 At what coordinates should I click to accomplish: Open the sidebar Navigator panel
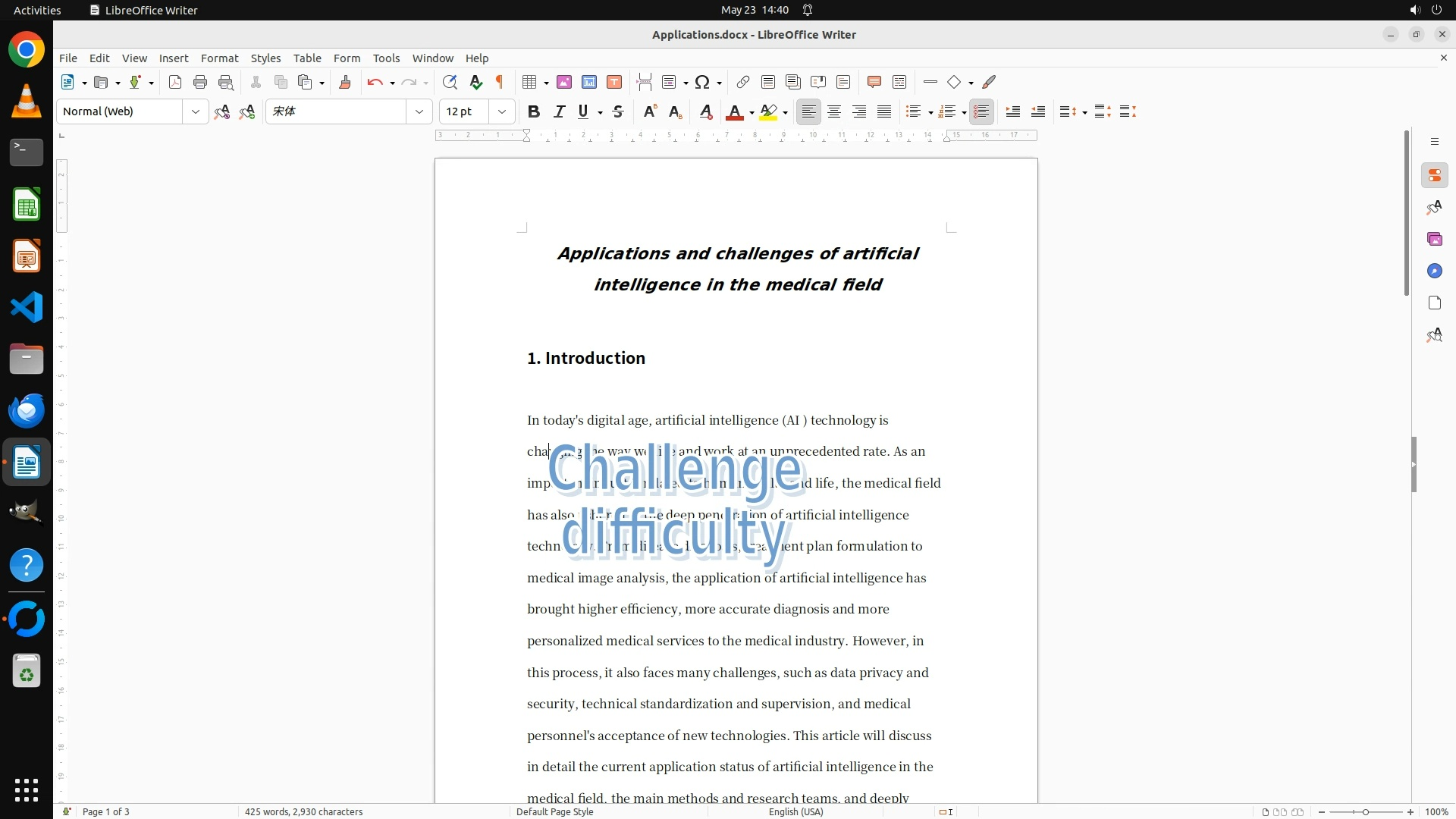pyautogui.click(x=1434, y=271)
